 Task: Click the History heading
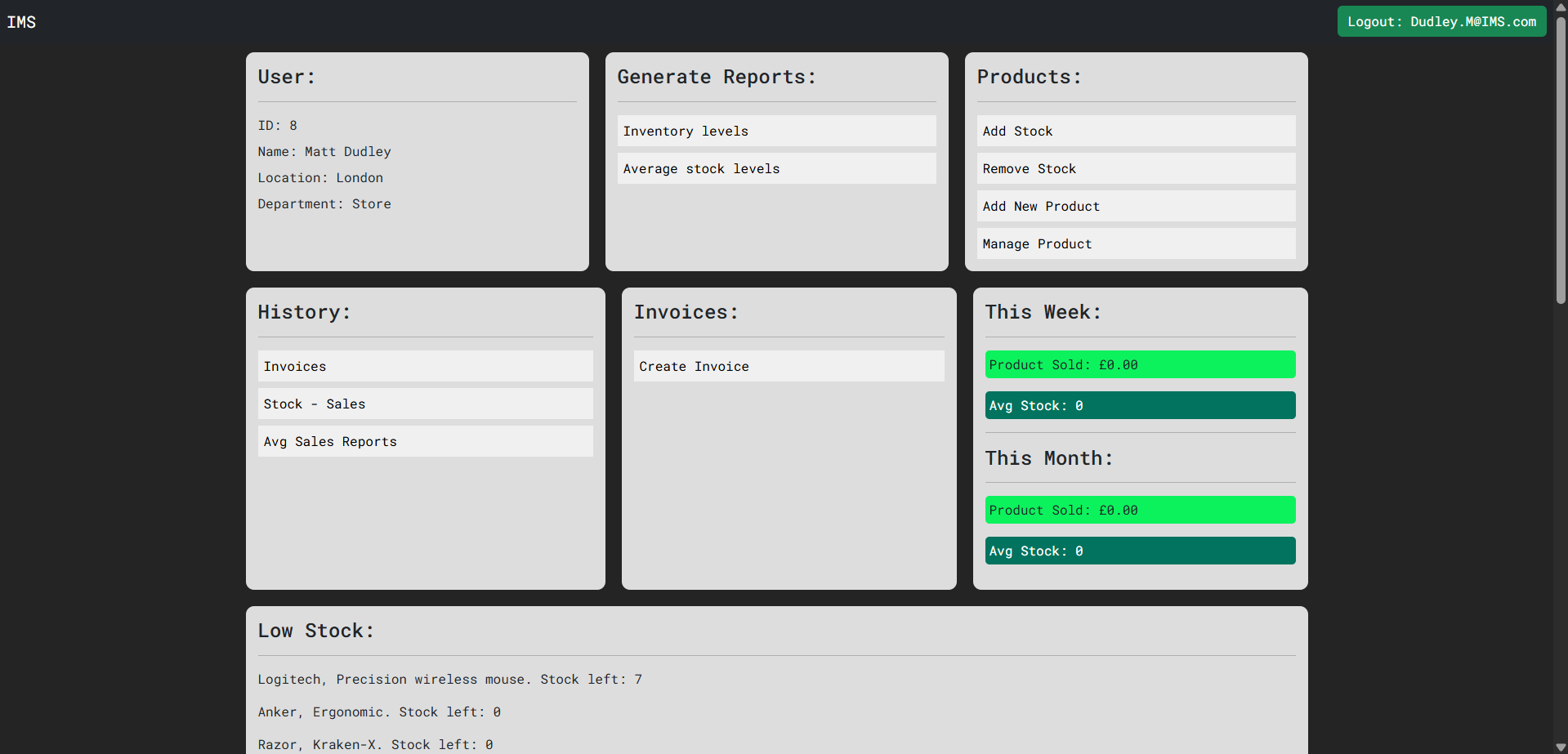tap(304, 312)
